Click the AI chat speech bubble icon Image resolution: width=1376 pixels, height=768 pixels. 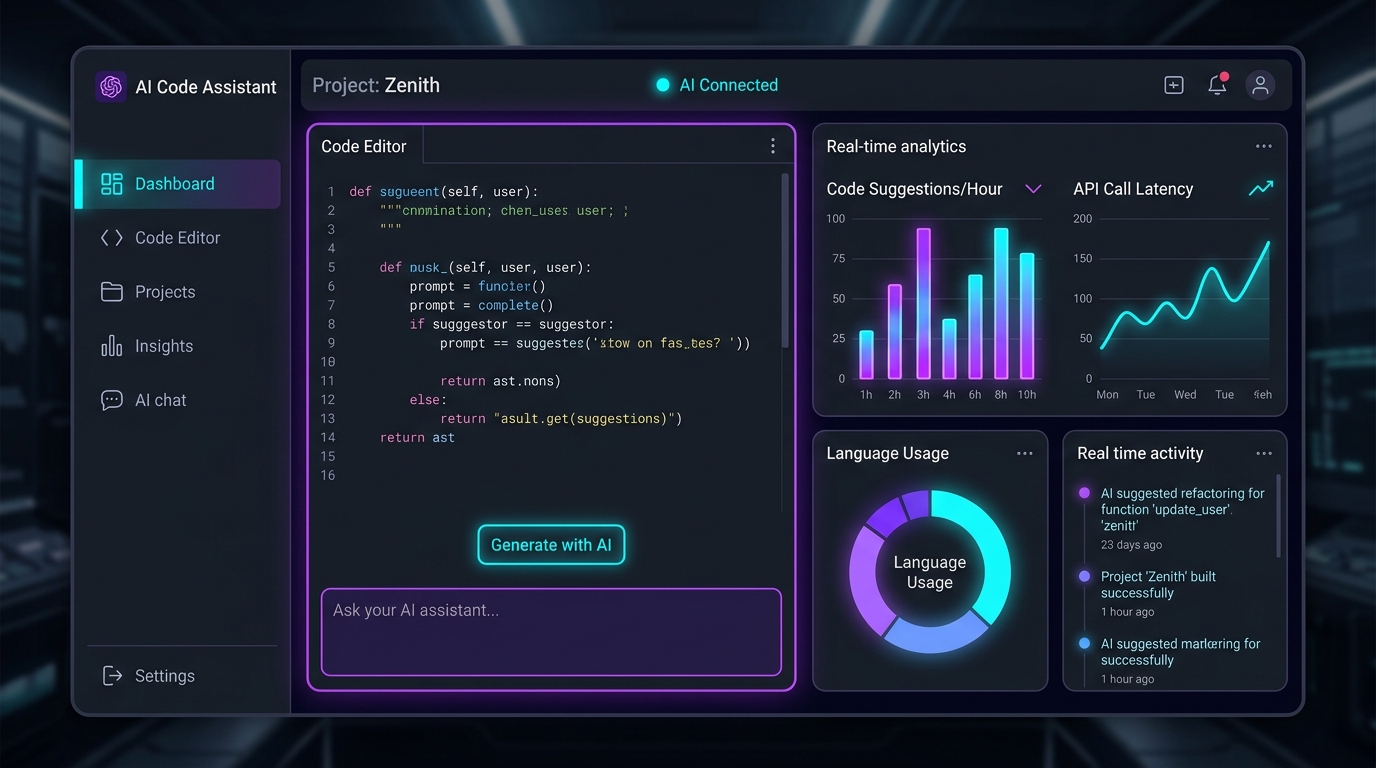[112, 400]
